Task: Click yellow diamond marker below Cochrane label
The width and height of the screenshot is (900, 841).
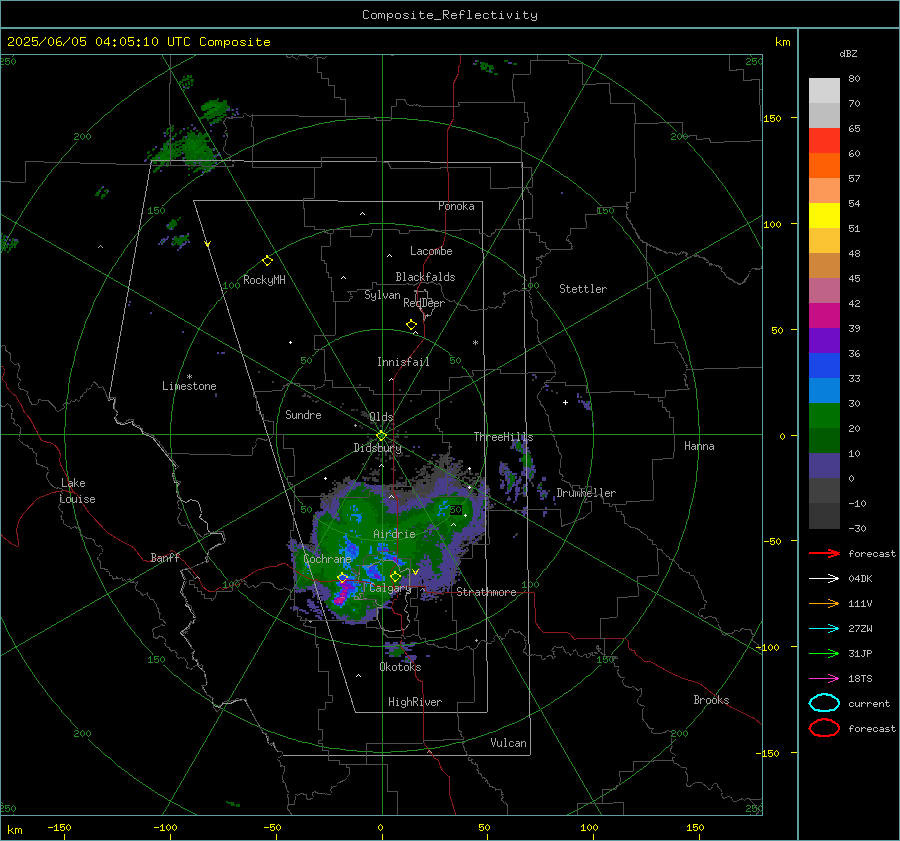Action: 342,578
